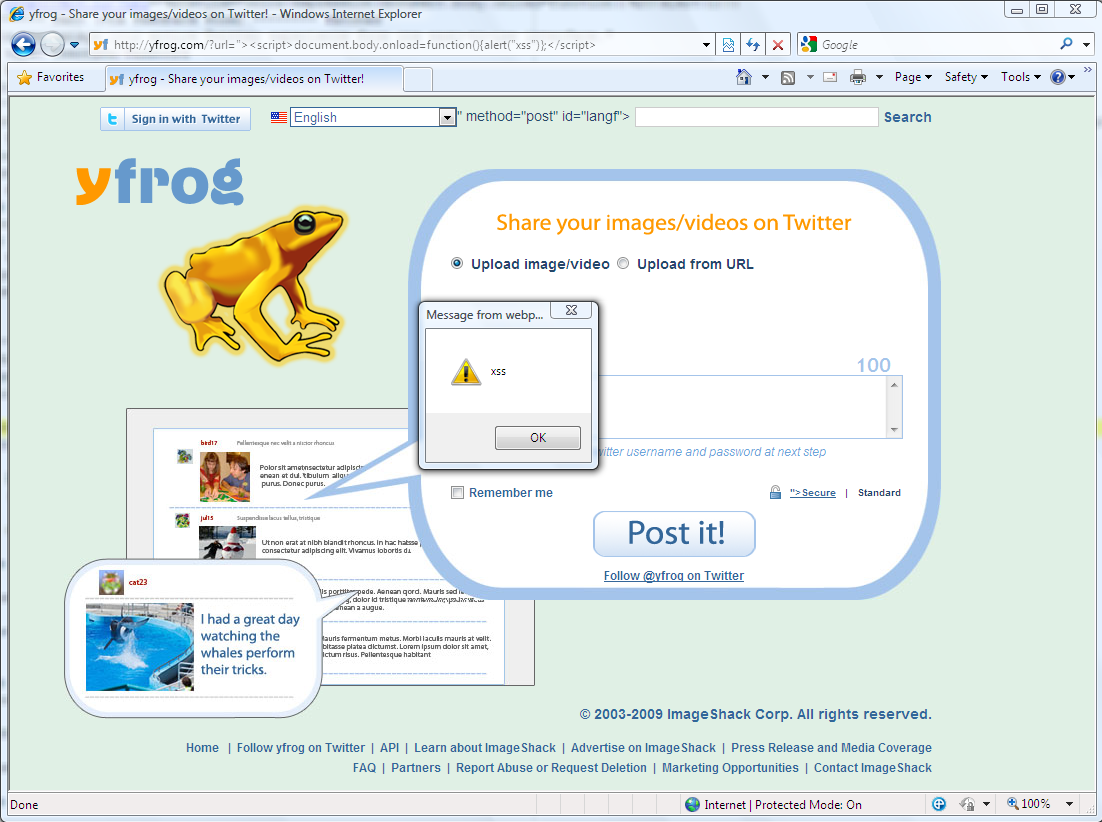Expand the Print options dropdown arrow

click(879, 77)
